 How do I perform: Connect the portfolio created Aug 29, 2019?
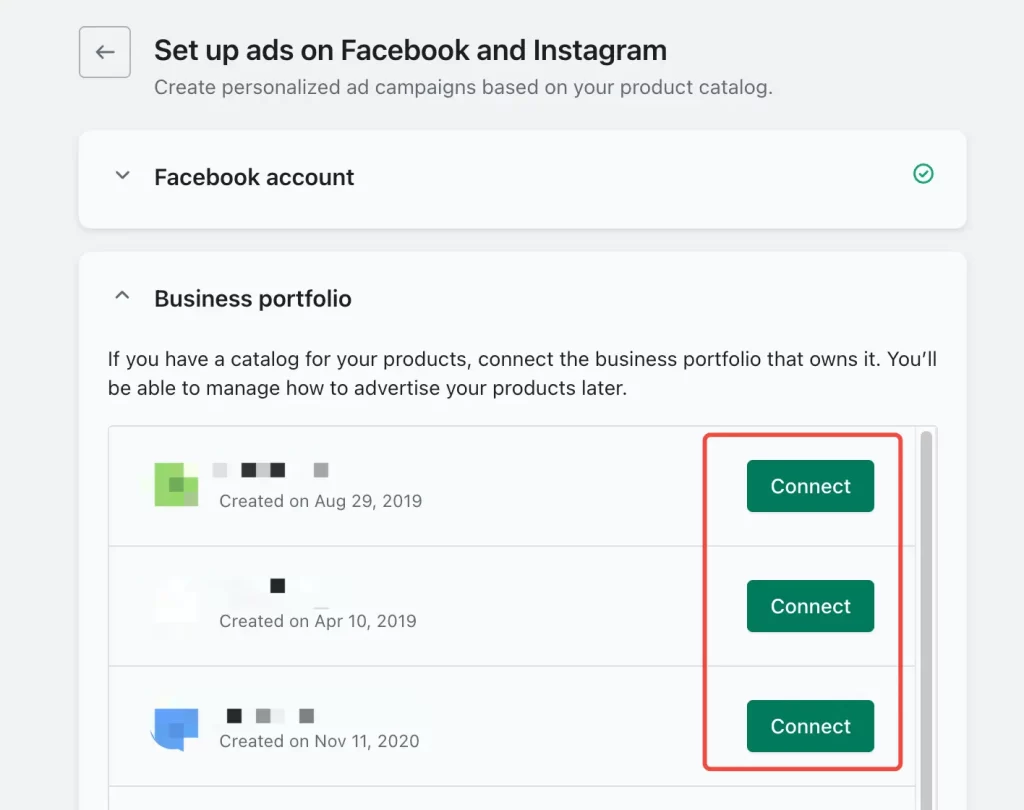click(x=810, y=486)
